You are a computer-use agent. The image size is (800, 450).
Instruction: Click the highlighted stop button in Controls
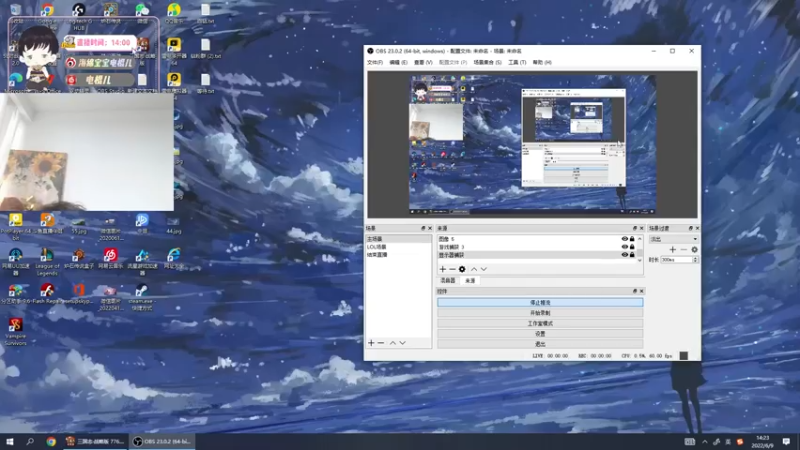(x=540, y=303)
